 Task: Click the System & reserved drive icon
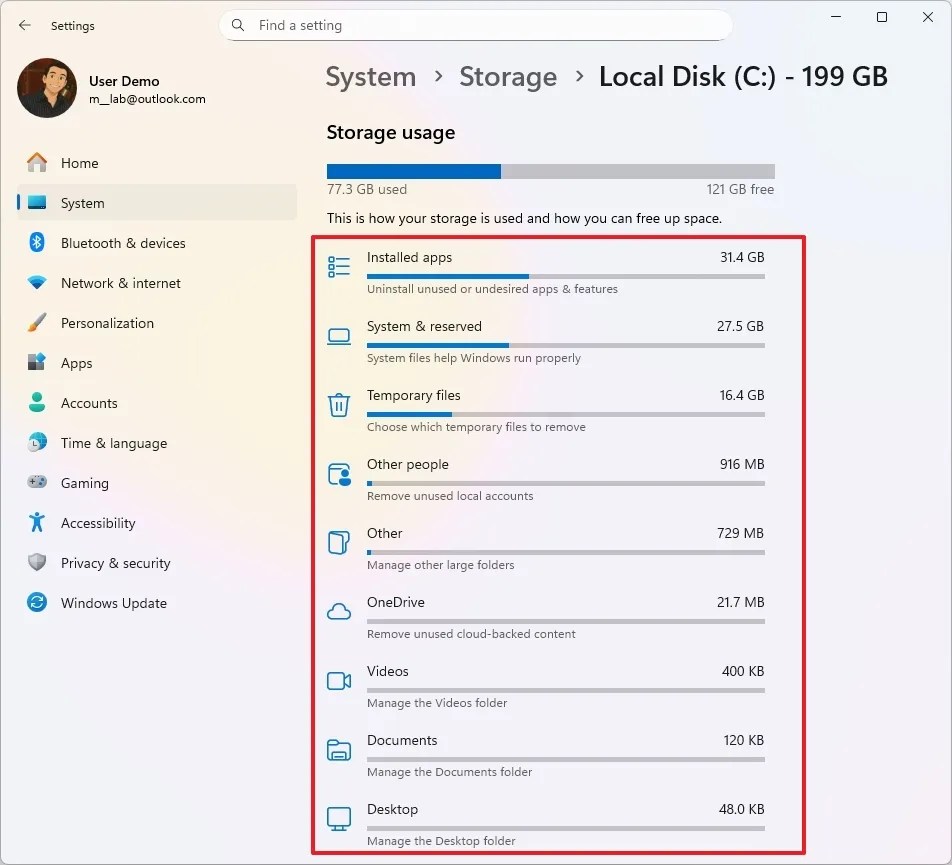pos(338,334)
